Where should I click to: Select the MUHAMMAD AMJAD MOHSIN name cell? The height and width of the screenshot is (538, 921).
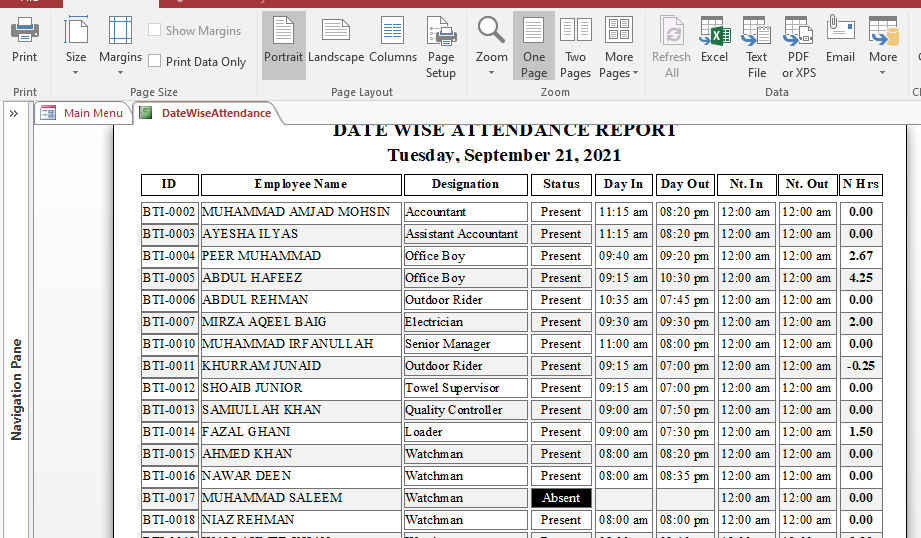[301, 212]
